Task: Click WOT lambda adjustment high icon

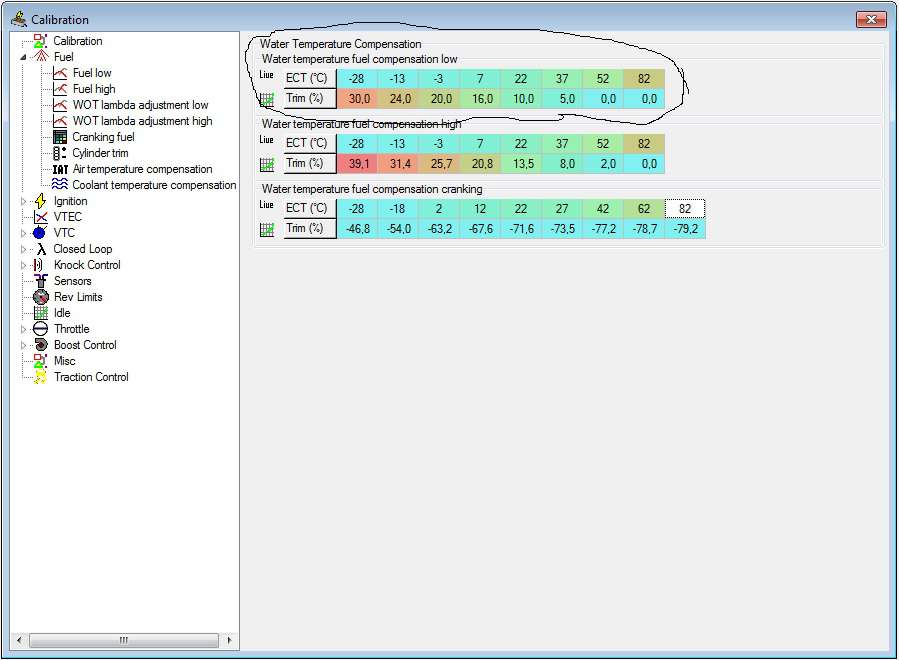Action: (x=60, y=121)
